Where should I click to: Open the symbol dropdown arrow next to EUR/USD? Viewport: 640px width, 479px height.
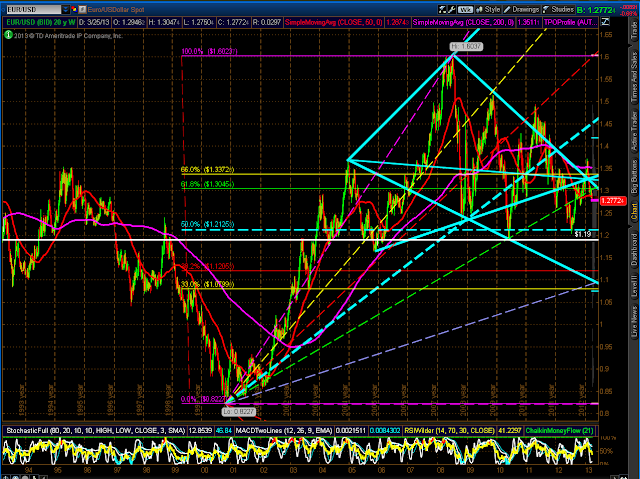pyautogui.click(x=66, y=9)
